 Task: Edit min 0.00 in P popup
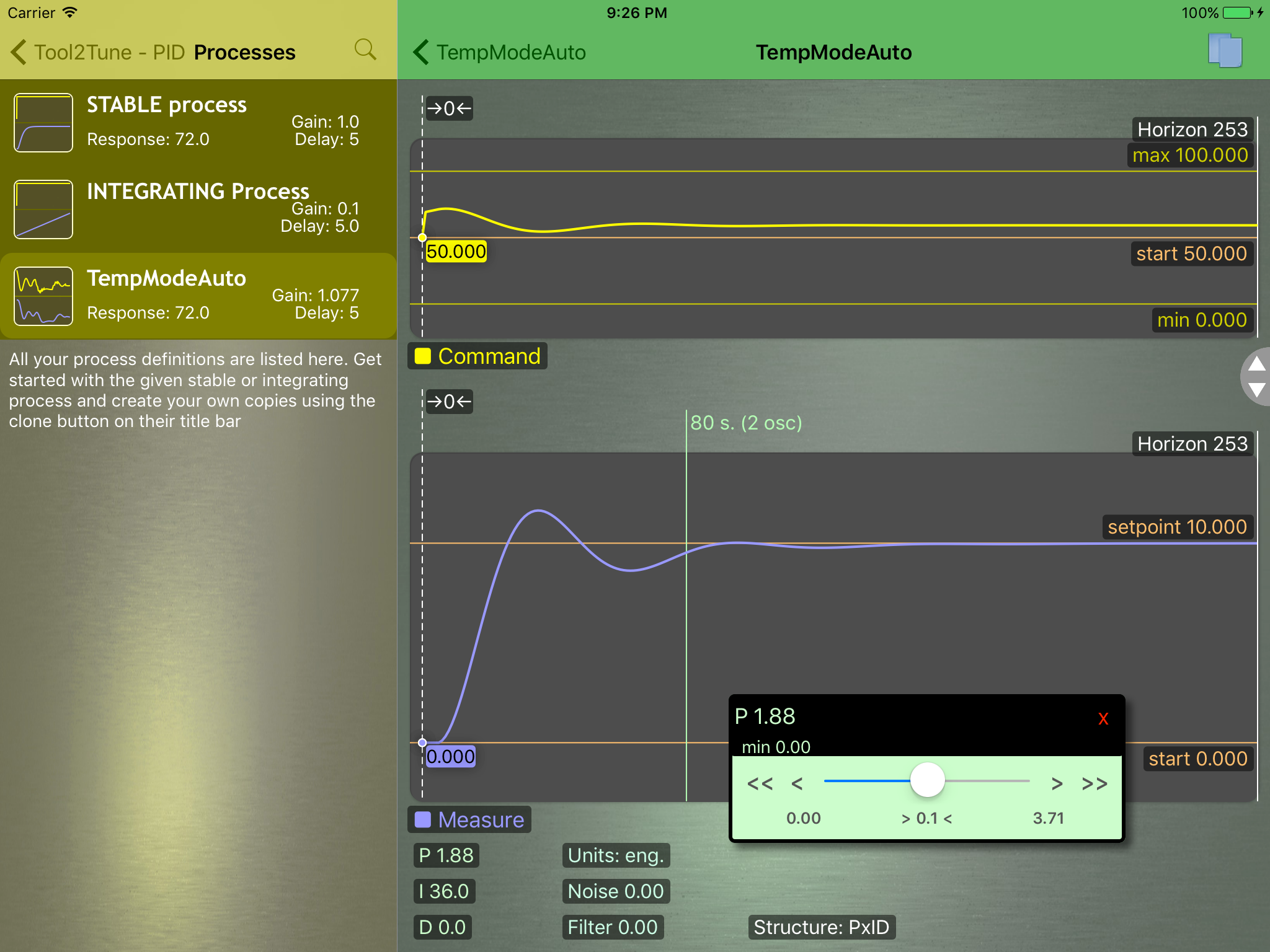pyautogui.click(x=776, y=747)
